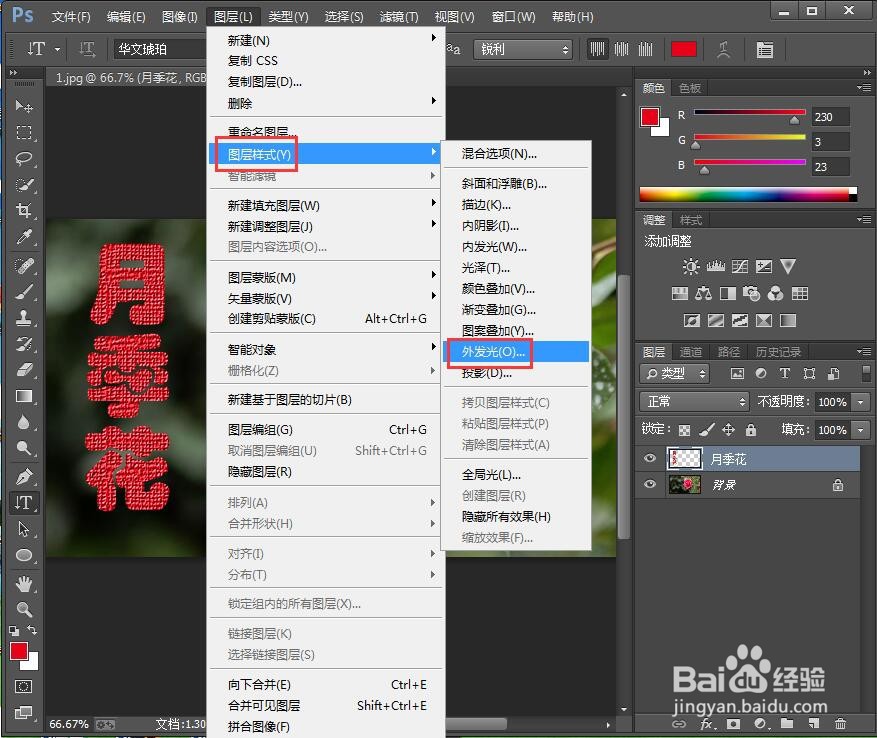Select the Zoom tool
The image size is (877, 738).
point(23,609)
